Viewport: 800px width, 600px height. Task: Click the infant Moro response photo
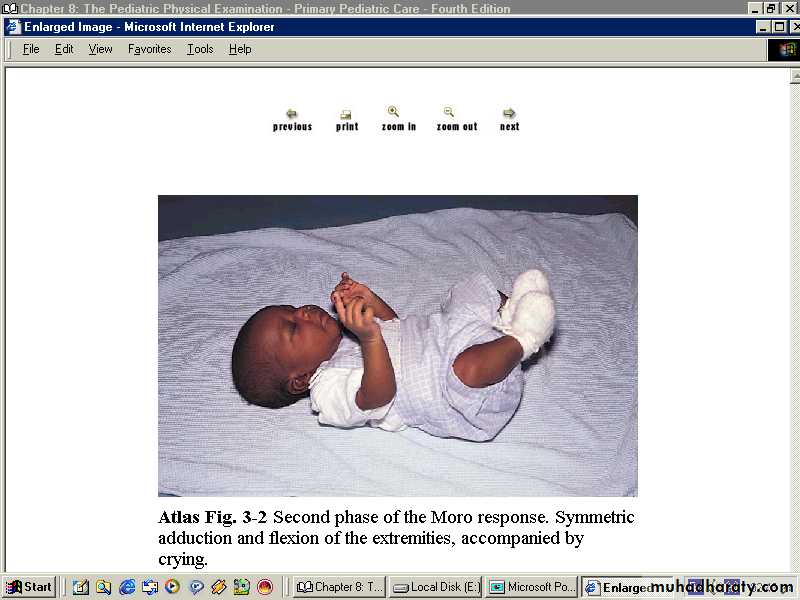(x=397, y=345)
